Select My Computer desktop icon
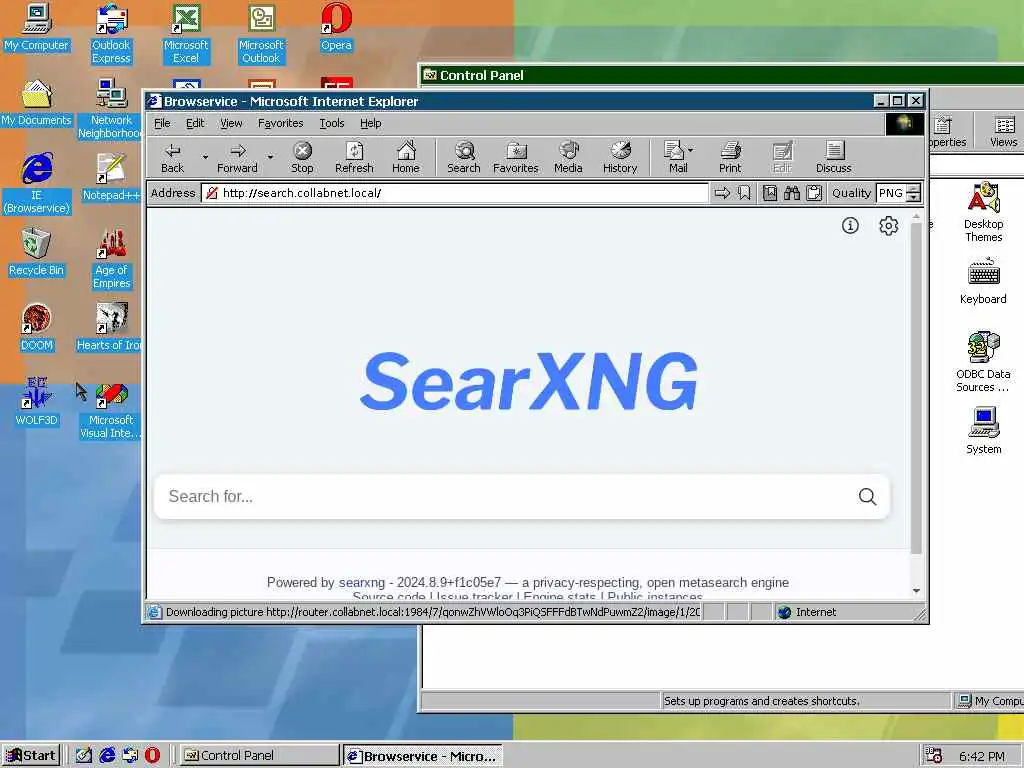This screenshot has width=1024, height=768. point(37,27)
